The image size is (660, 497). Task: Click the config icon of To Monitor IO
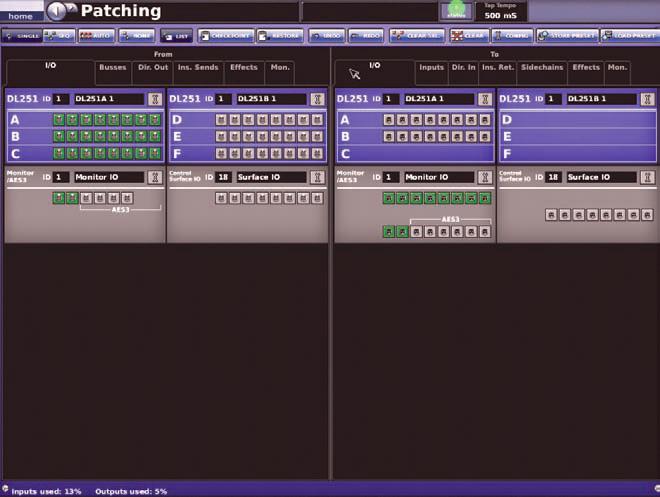[485, 177]
